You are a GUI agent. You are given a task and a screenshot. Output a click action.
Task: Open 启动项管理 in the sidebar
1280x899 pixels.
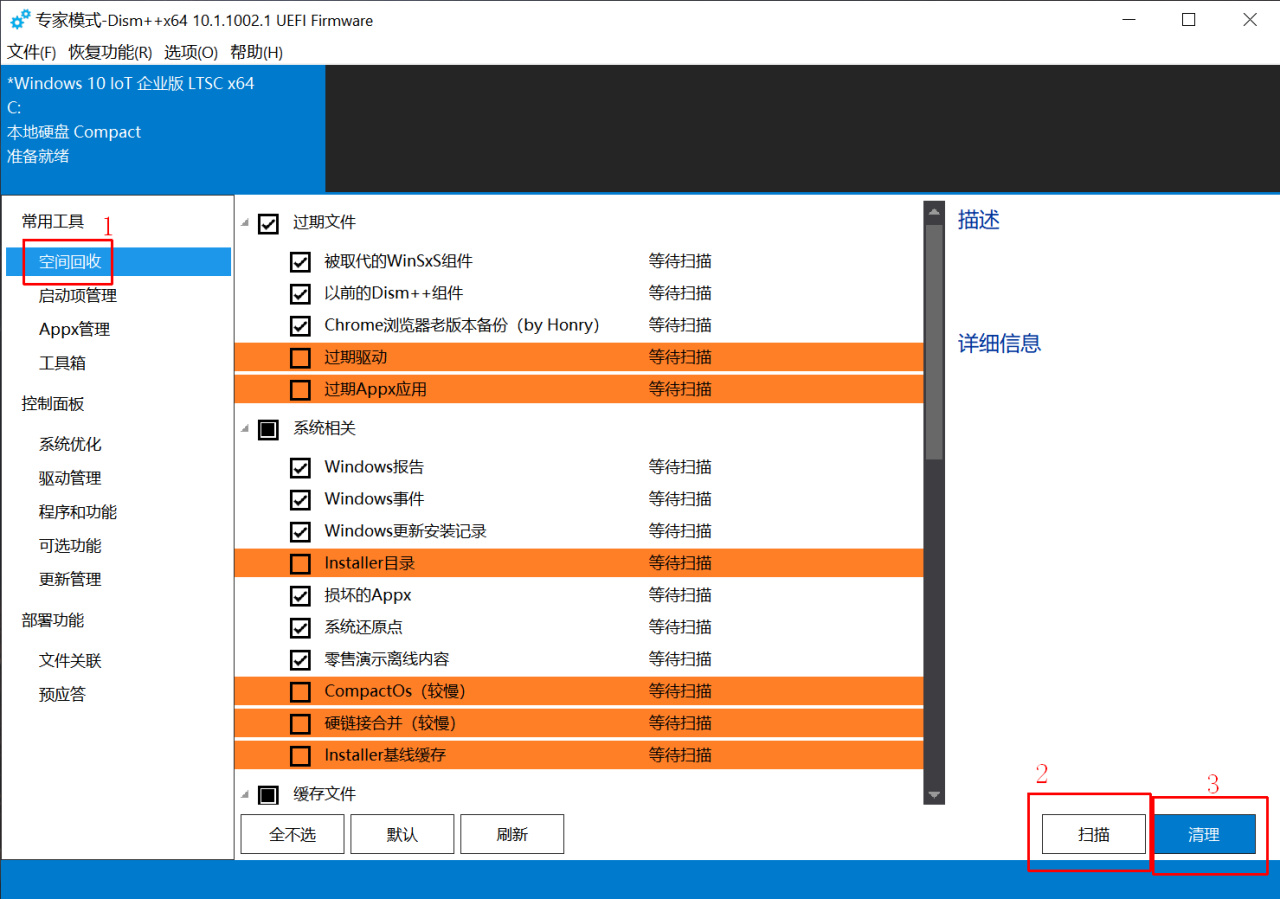(78, 296)
